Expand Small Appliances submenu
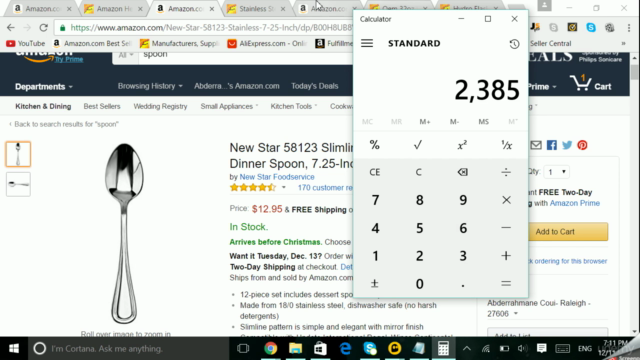The width and height of the screenshot is (640, 360). click(x=229, y=107)
